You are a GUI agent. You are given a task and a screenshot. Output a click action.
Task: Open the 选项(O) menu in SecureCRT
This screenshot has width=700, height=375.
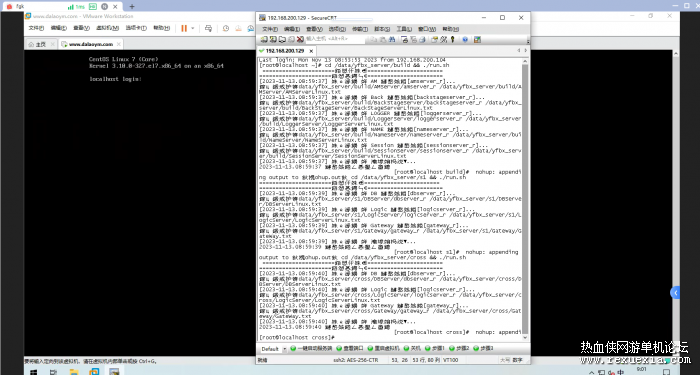(337, 29)
